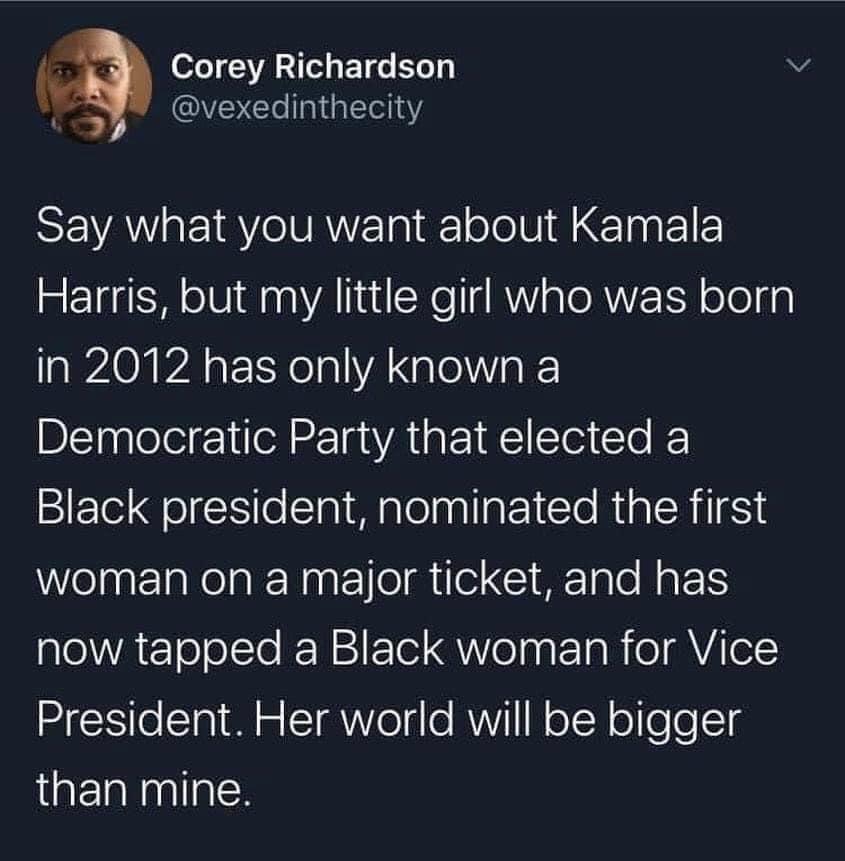The height and width of the screenshot is (861, 845).
Task: Open the tweet options chevron menu
Action: click(796, 66)
